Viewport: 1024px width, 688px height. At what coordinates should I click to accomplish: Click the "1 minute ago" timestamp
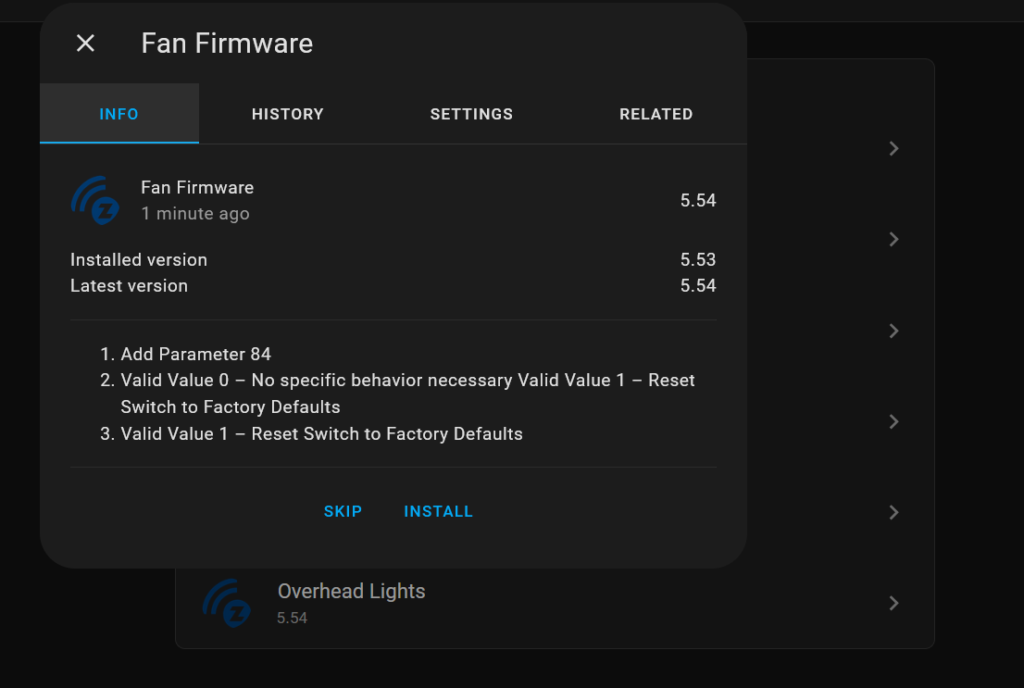pyautogui.click(x=195, y=213)
